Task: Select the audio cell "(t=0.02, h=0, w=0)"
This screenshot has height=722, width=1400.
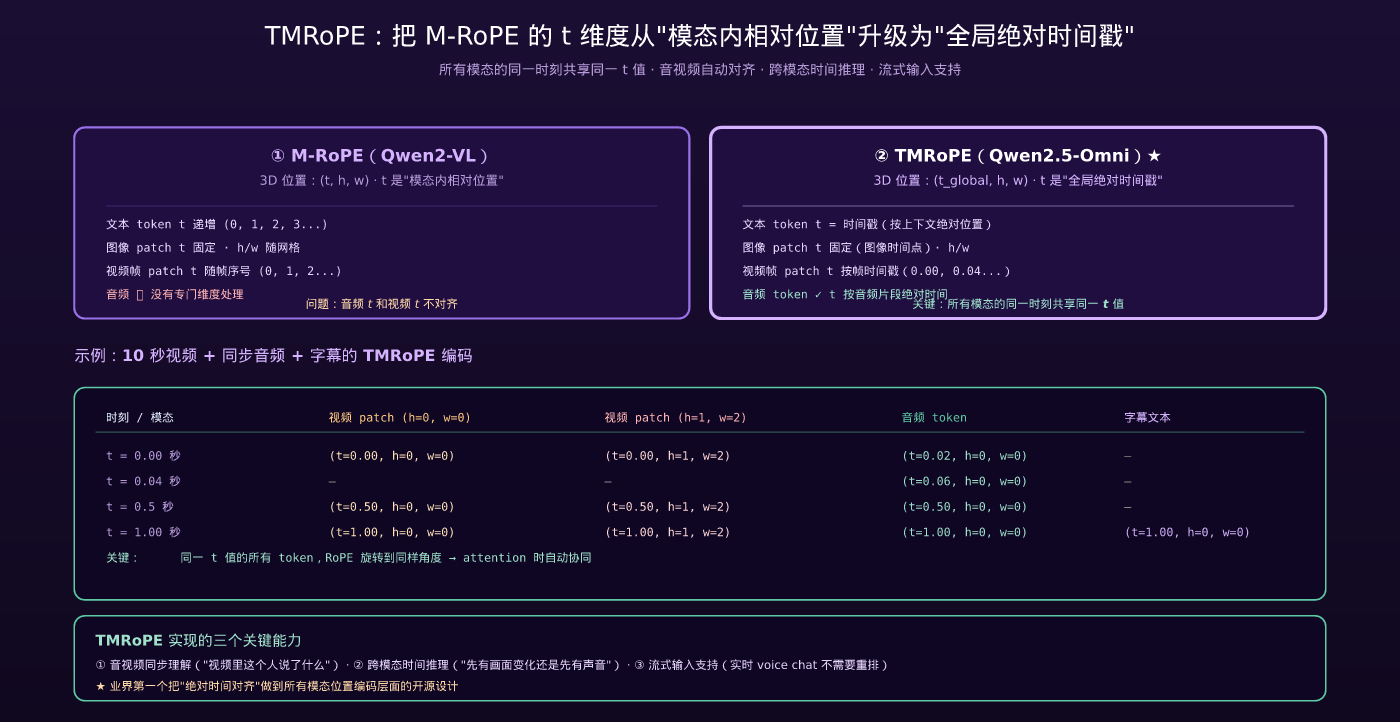Action: pyautogui.click(x=964, y=456)
